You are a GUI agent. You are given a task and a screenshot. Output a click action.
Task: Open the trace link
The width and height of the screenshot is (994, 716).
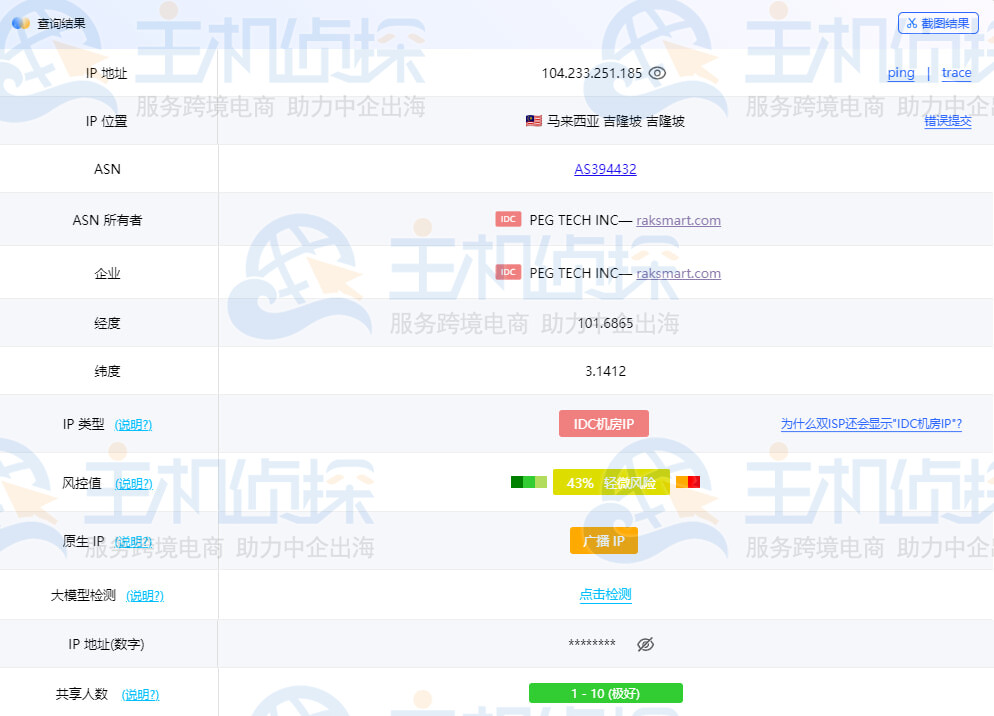tap(956, 73)
